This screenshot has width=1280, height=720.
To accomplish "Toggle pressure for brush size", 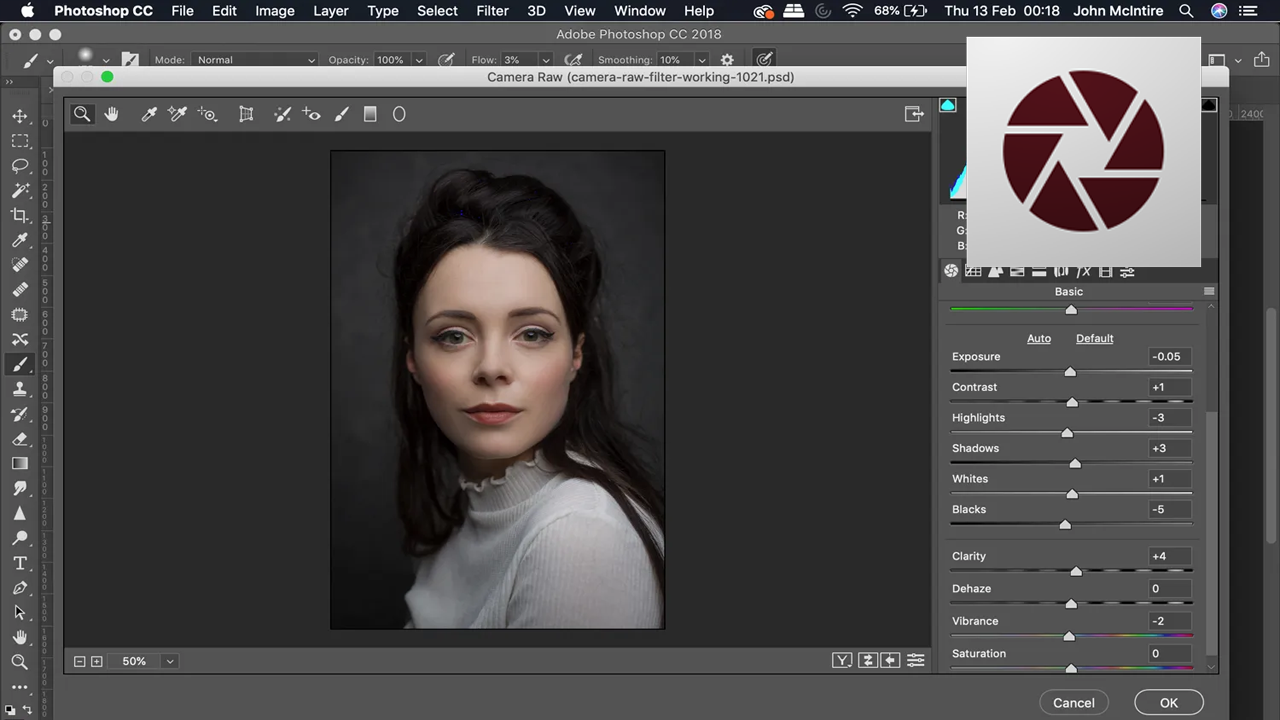I will pos(764,60).
